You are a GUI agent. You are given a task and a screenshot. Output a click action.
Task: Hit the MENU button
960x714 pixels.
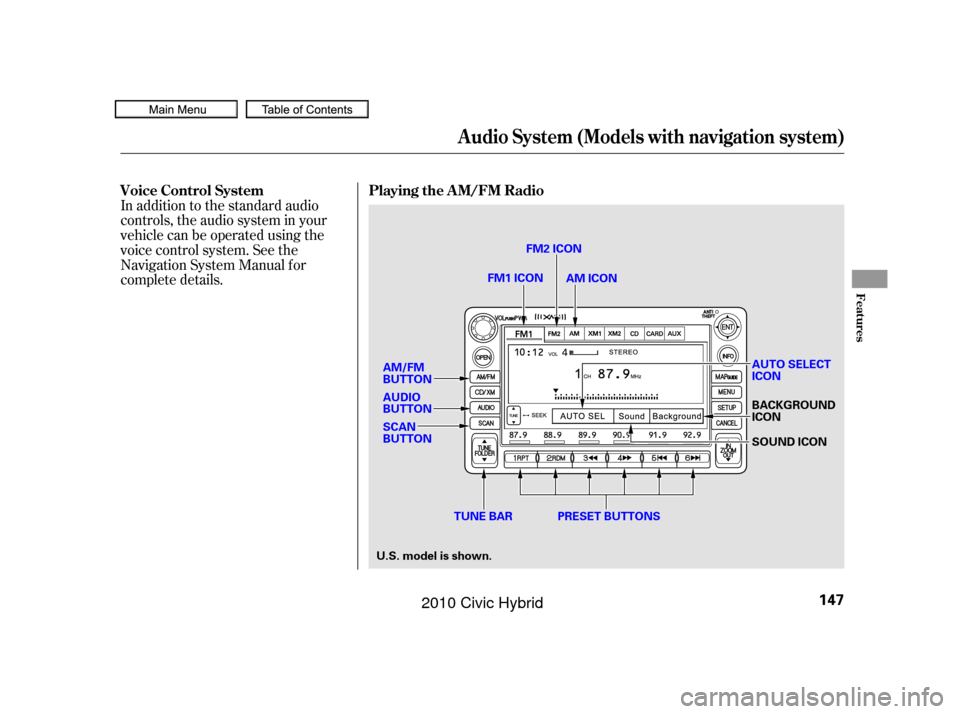[x=726, y=392]
